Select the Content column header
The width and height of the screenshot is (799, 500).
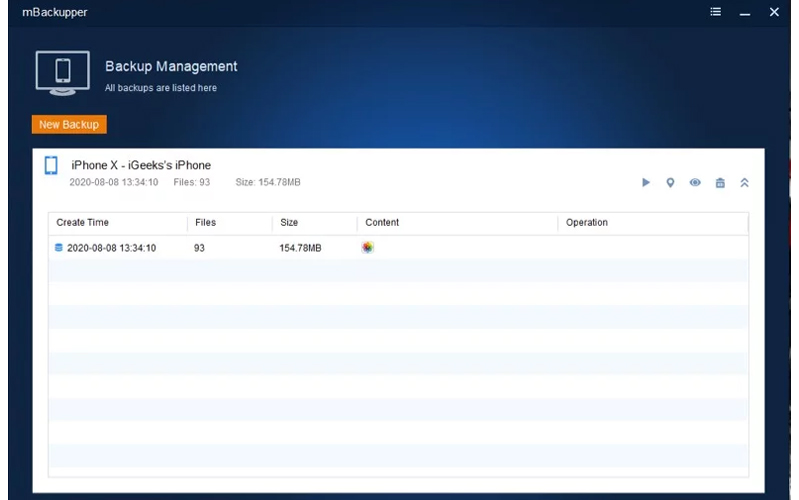[x=382, y=223]
